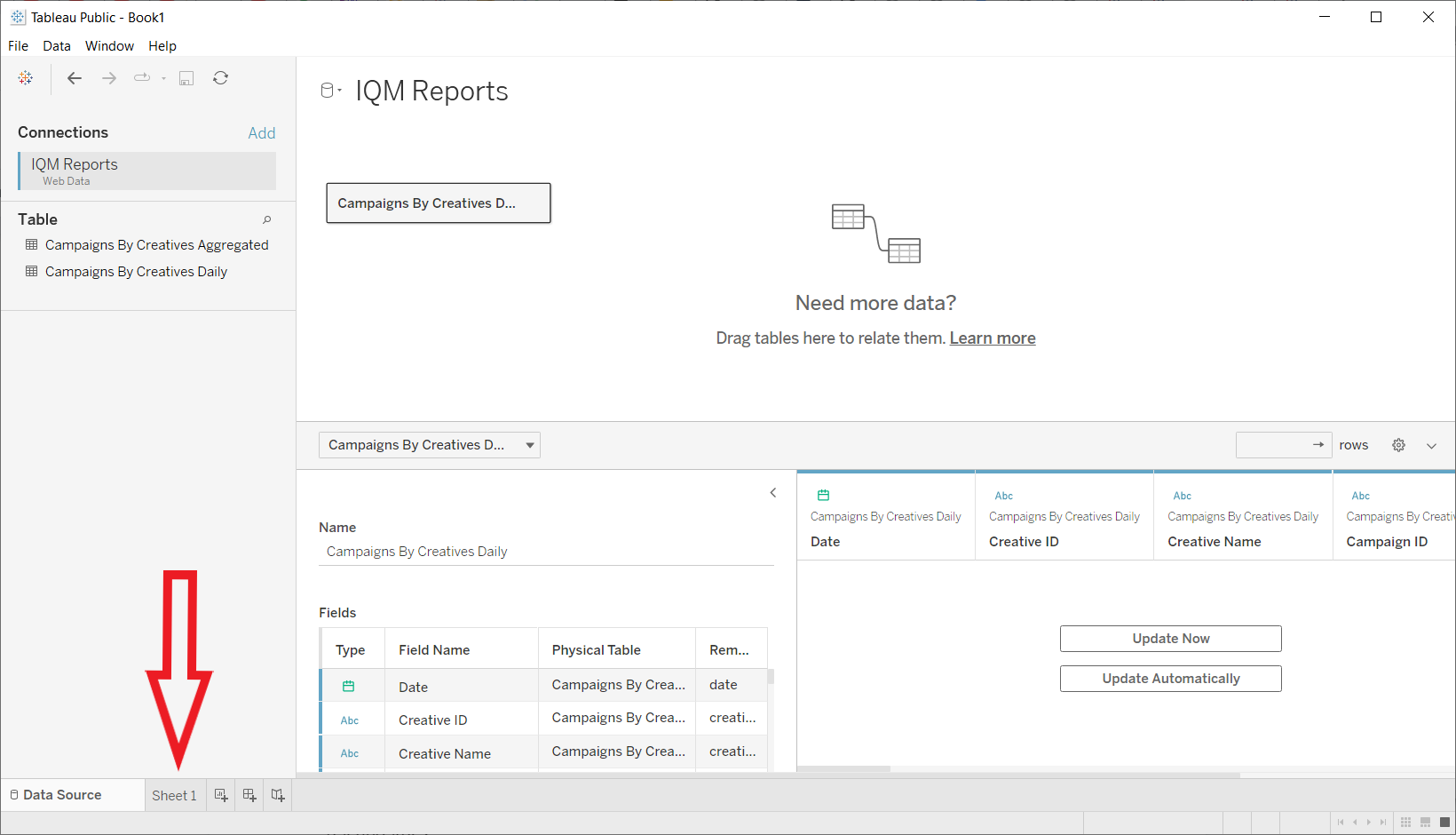The height and width of the screenshot is (835, 1456).
Task: Click the Update Now button
Action: pos(1170,639)
